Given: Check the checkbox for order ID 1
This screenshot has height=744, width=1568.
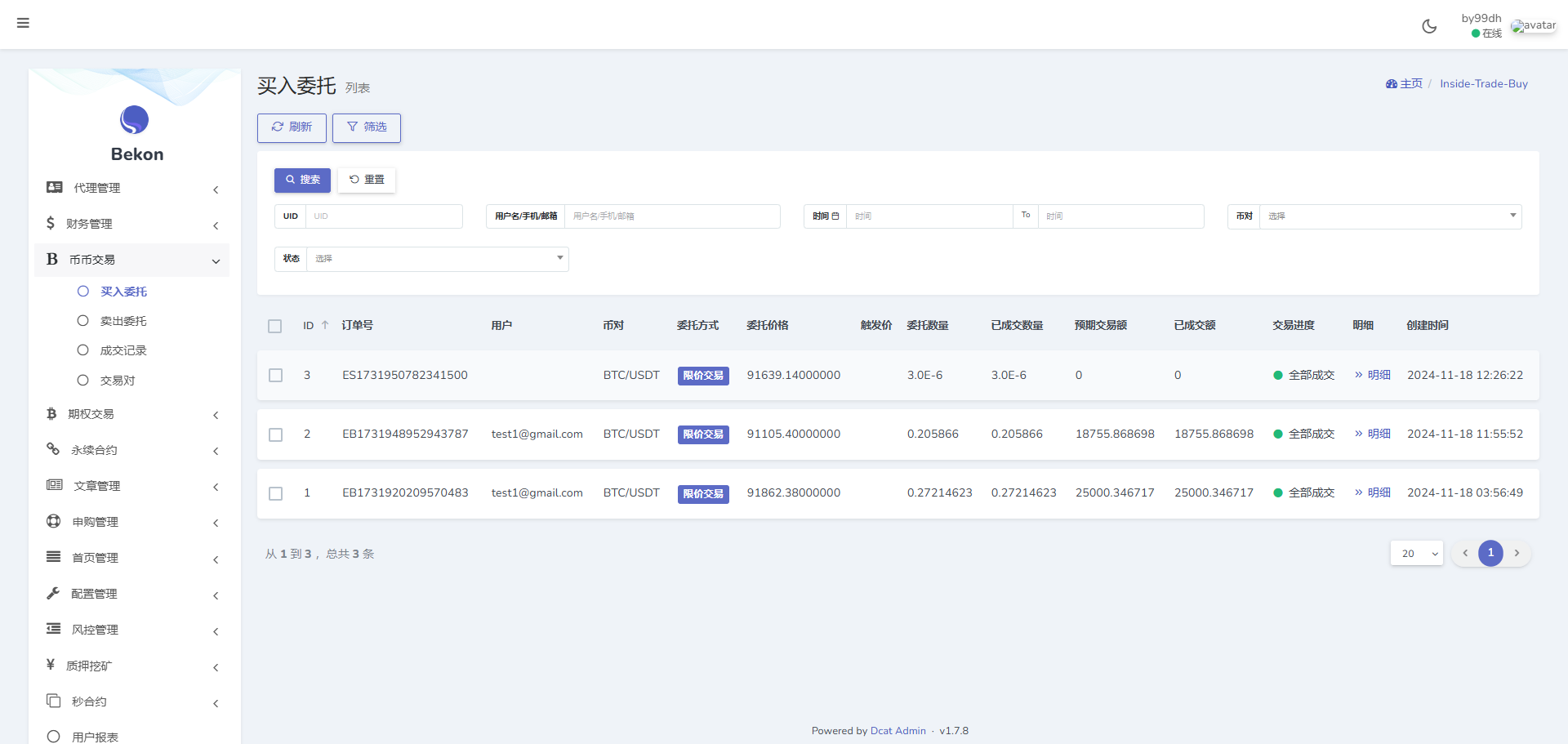Looking at the screenshot, I should point(276,493).
